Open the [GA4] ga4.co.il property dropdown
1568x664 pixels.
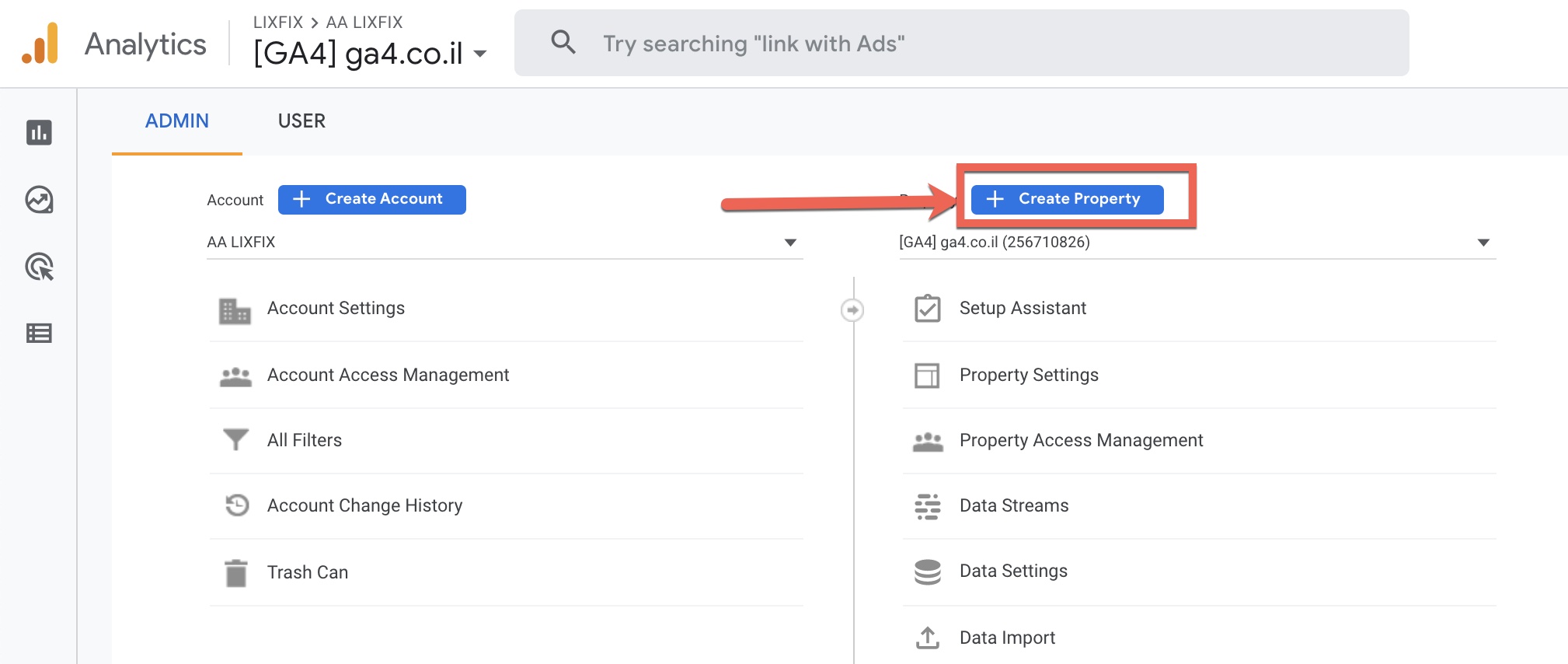1197,243
